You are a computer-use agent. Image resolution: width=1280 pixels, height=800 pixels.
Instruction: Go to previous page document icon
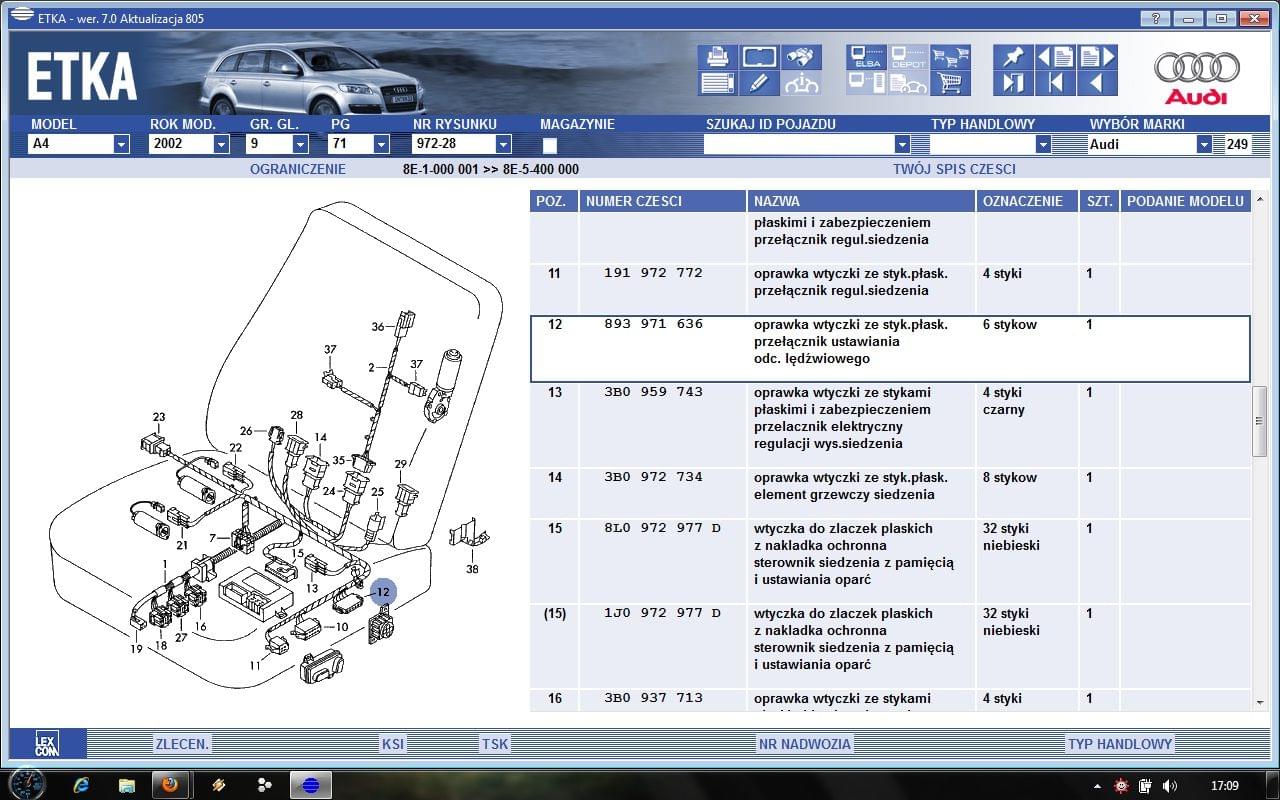(x=1055, y=57)
